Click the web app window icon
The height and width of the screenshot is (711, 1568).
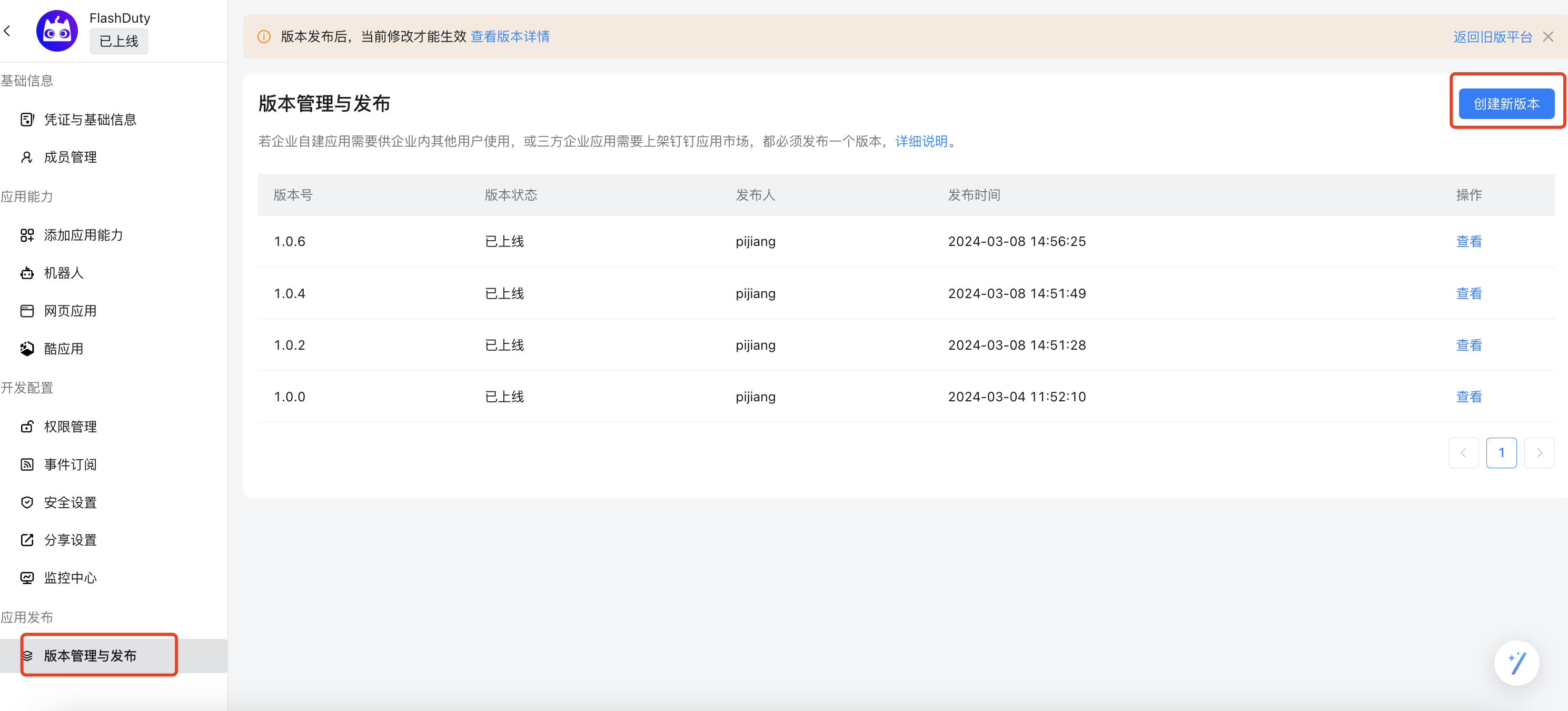click(27, 311)
